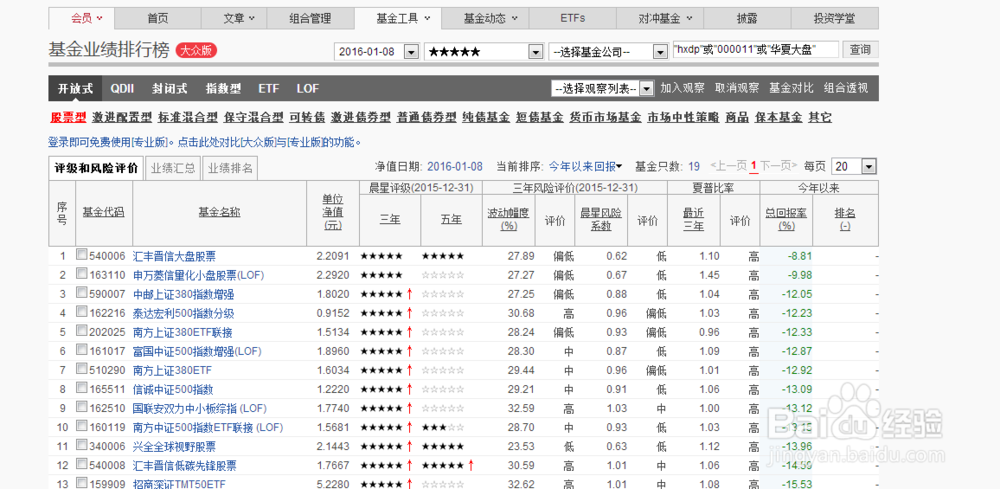Image resolution: width=1000 pixels, height=489 pixels.
Task: Open the 选择观察列表 dropdown
Action: 647,89
